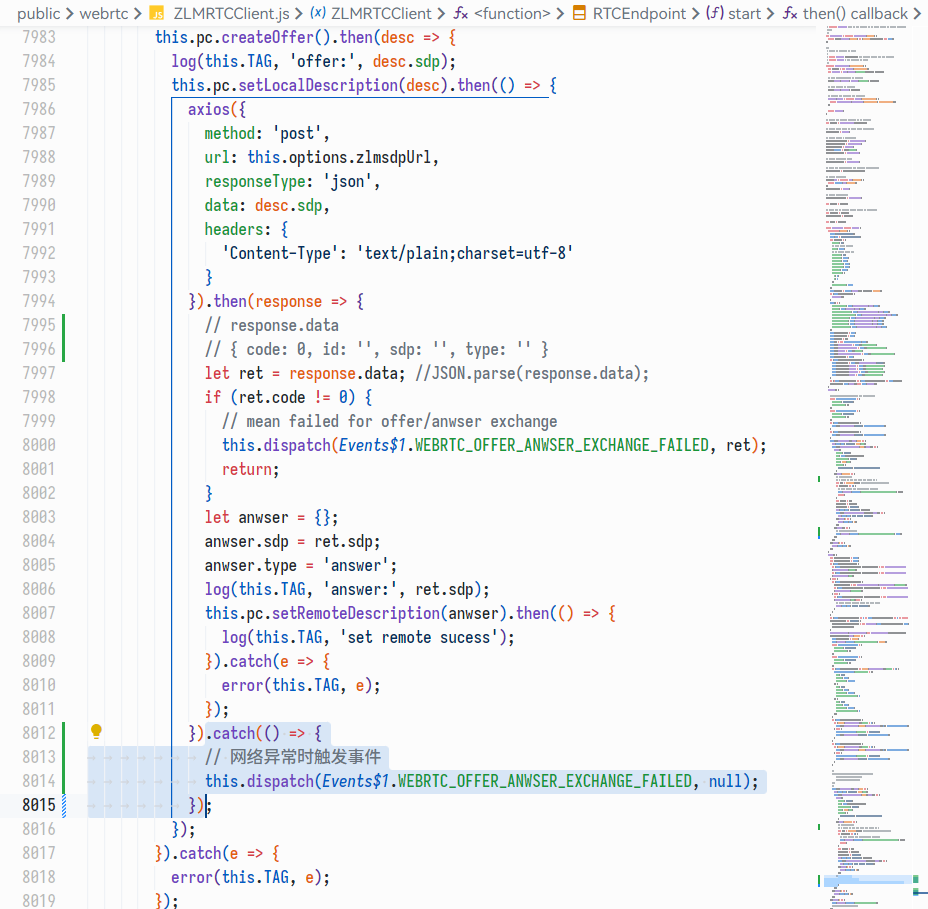Click the variable icon before ZLMRTCClient
Screen dimensions: 928x909
[x=317, y=13]
